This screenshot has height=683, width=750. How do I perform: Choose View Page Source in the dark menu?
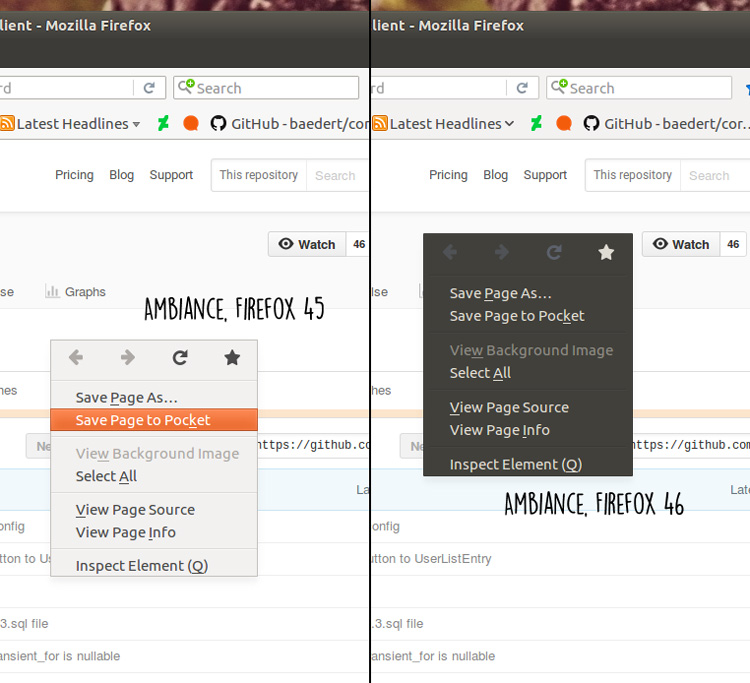coord(509,407)
